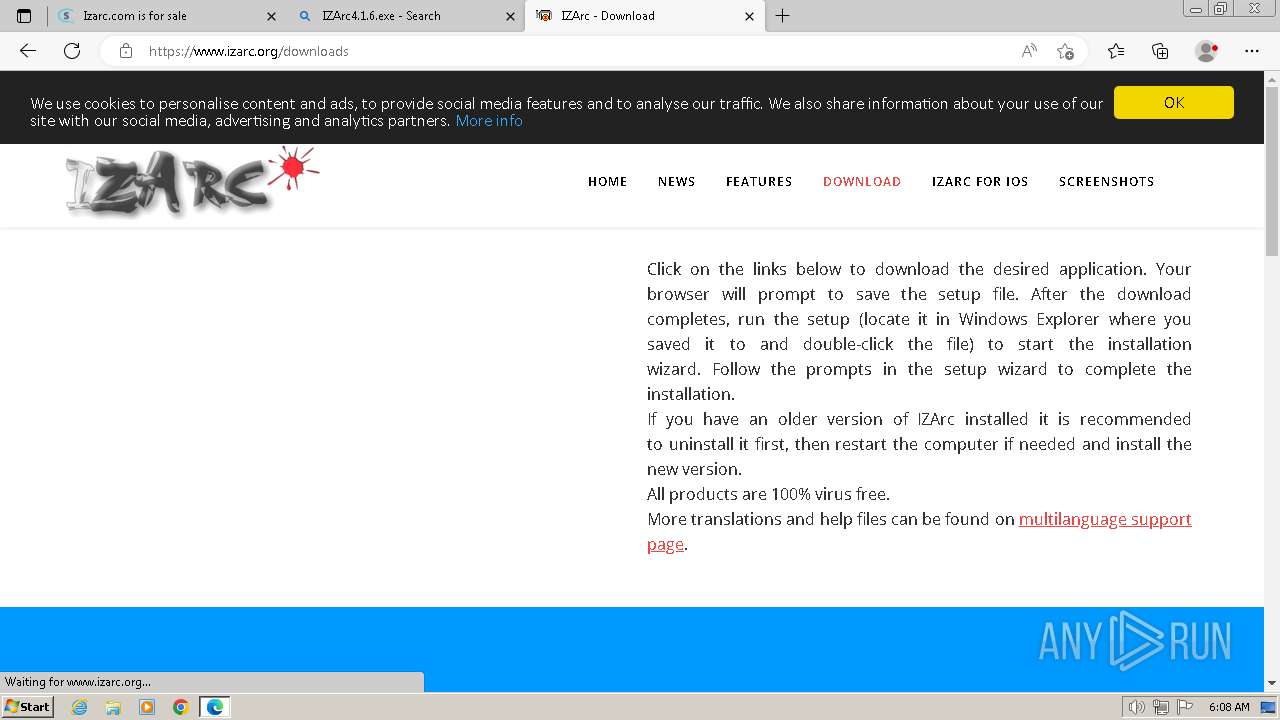View site information via the lock icon

coord(125,51)
